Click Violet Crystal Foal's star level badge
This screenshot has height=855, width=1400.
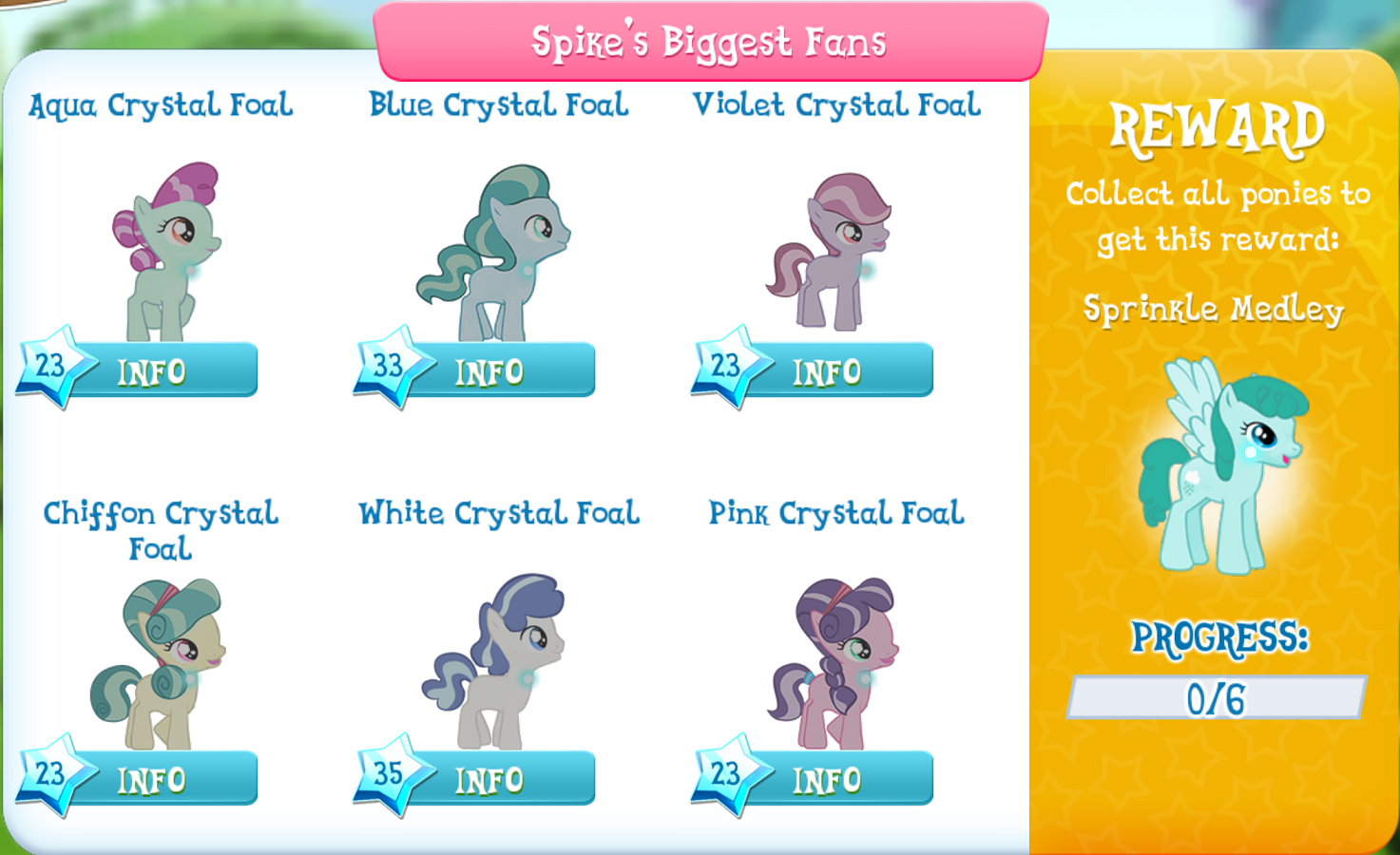725,366
